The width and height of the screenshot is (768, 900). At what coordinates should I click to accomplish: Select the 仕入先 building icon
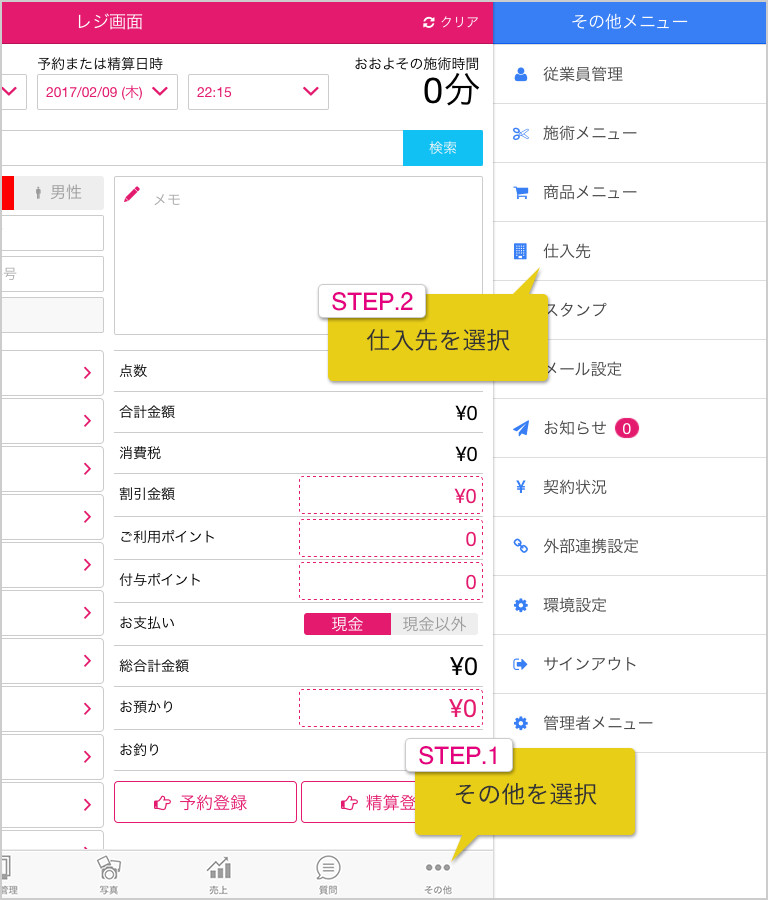point(520,251)
